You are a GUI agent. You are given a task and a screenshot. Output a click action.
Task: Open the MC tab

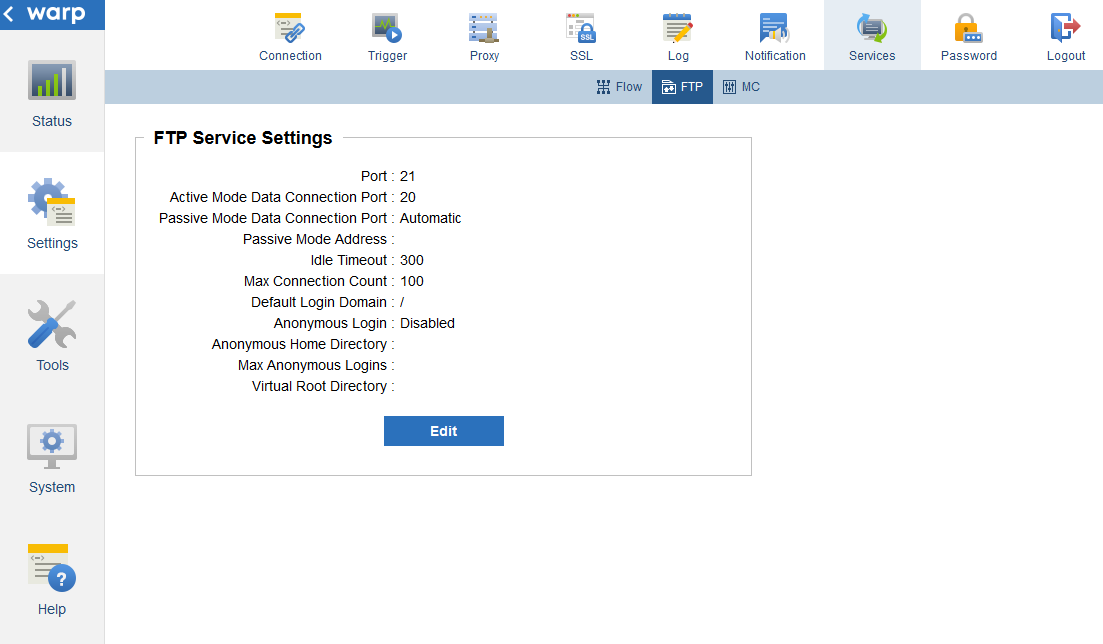coord(742,86)
